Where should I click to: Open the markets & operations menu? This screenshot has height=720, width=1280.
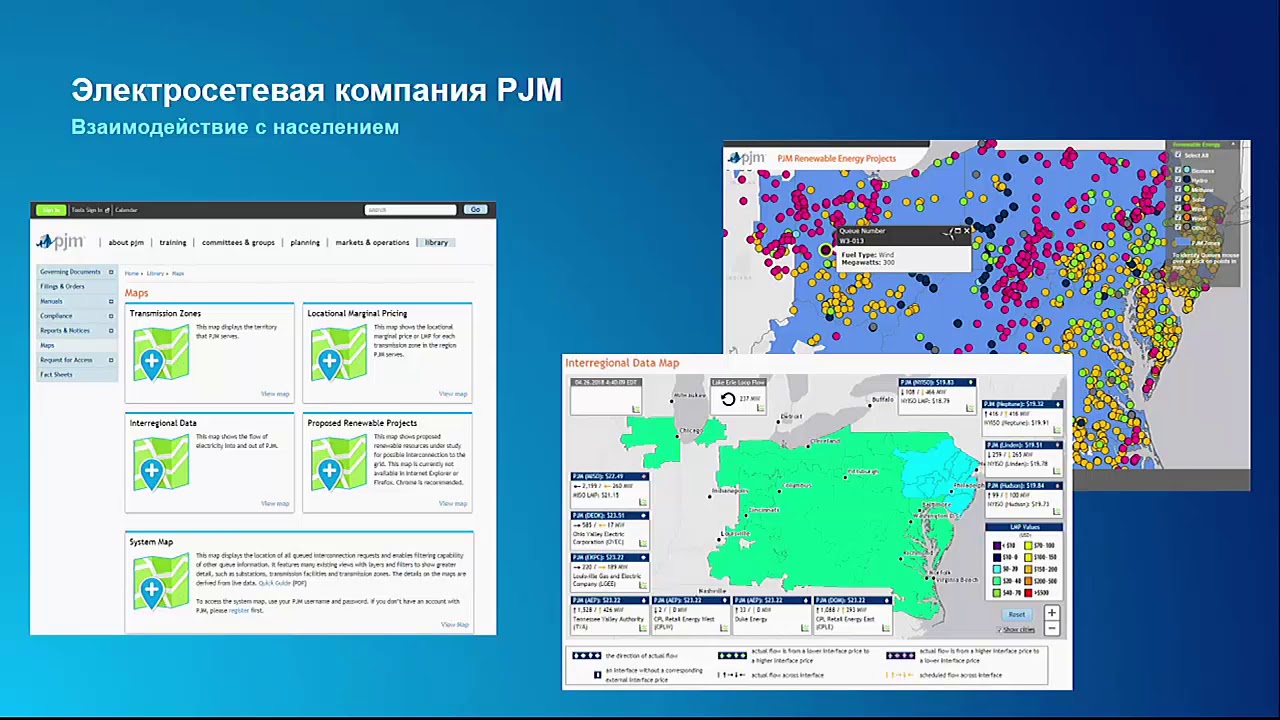click(372, 243)
